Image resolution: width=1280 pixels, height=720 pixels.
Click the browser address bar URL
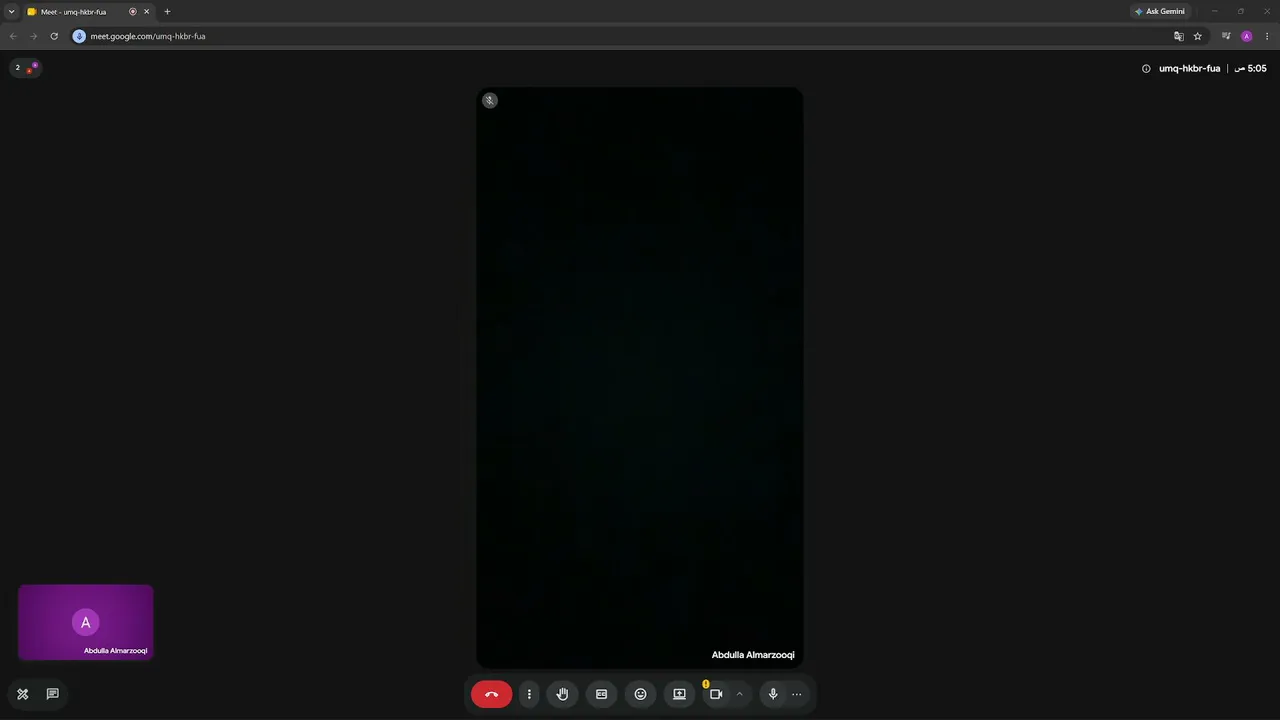pyautogui.click(x=148, y=36)
